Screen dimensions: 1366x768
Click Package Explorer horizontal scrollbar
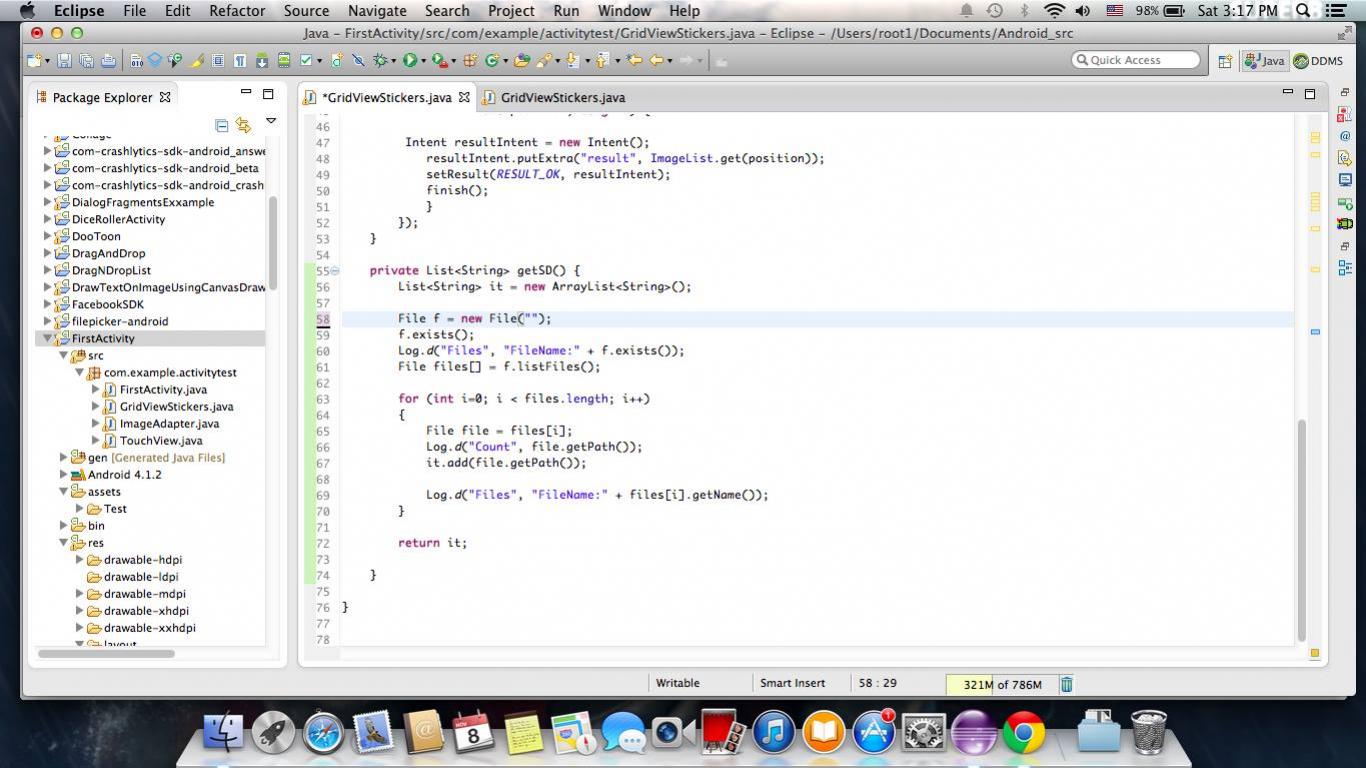click(x=106, y=653)
